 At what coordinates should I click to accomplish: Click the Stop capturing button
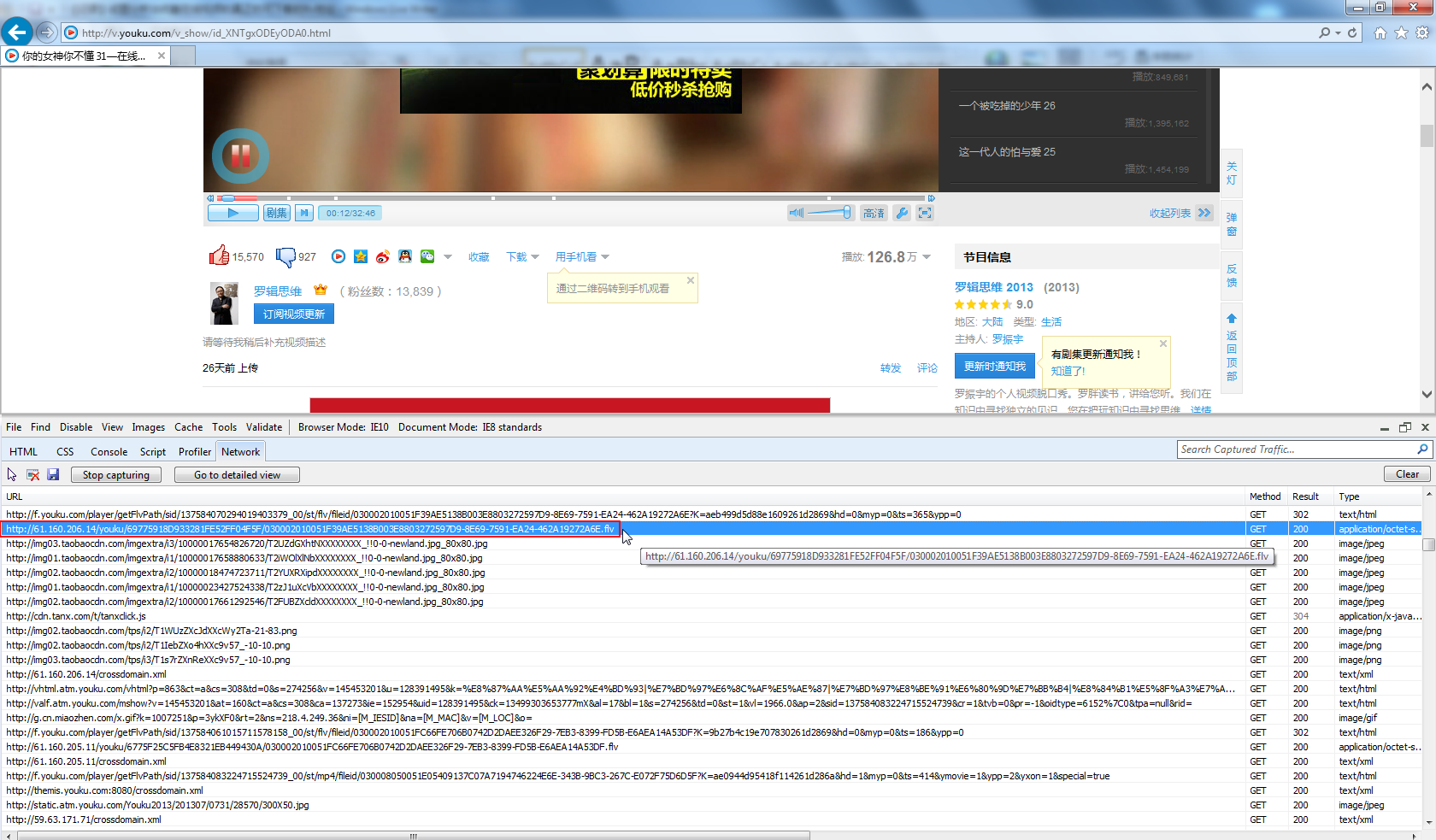point(116,475)
